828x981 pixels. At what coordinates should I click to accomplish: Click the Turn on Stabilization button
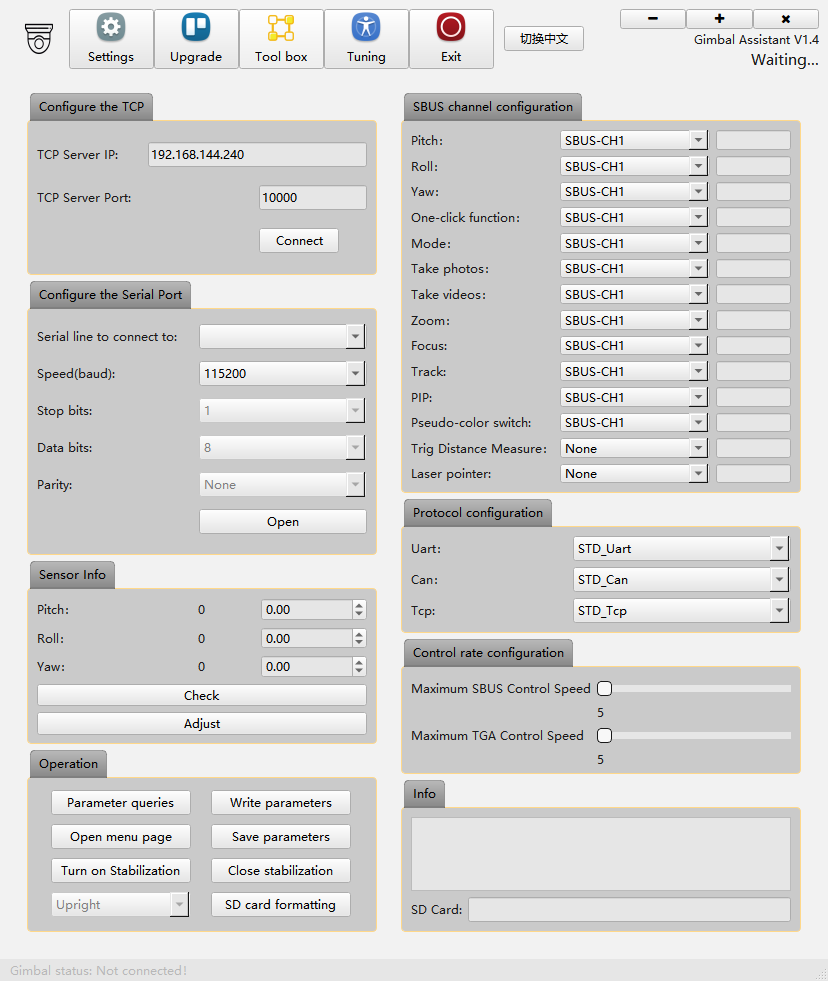point(120,871)
